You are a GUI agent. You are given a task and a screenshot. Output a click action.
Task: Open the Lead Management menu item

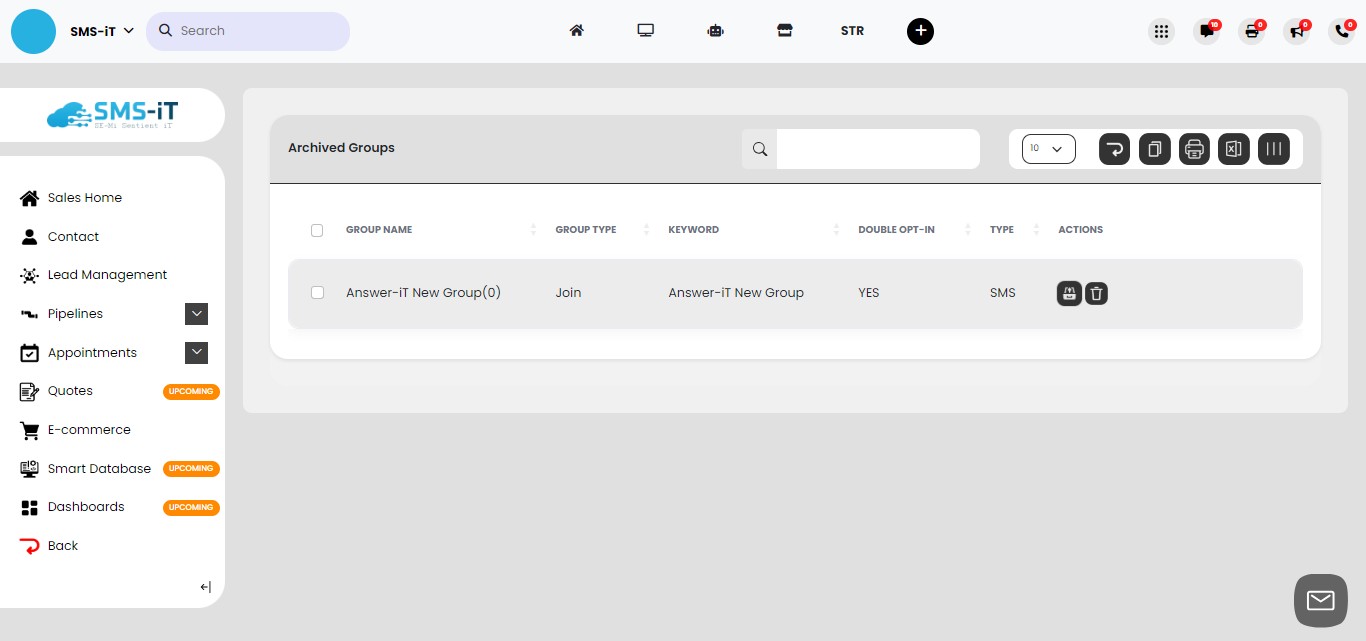[107, 275]
